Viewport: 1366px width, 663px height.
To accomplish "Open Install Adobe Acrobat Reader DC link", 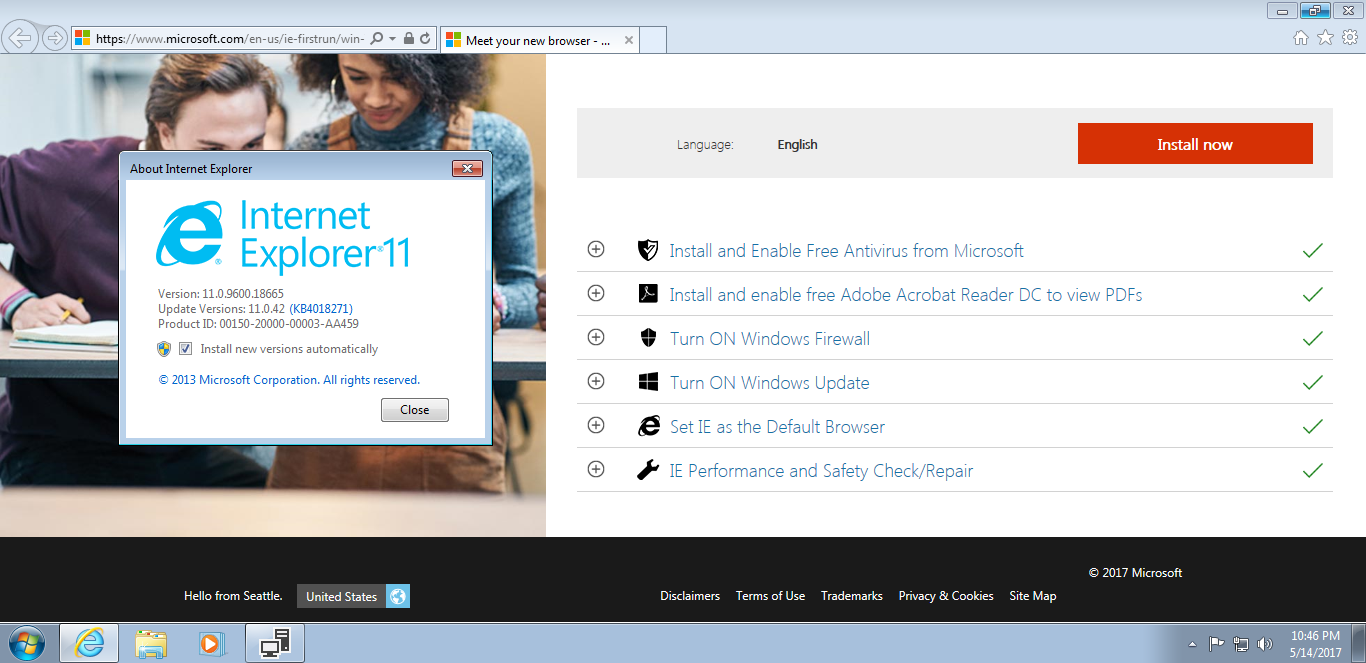I will pos(906,295).
